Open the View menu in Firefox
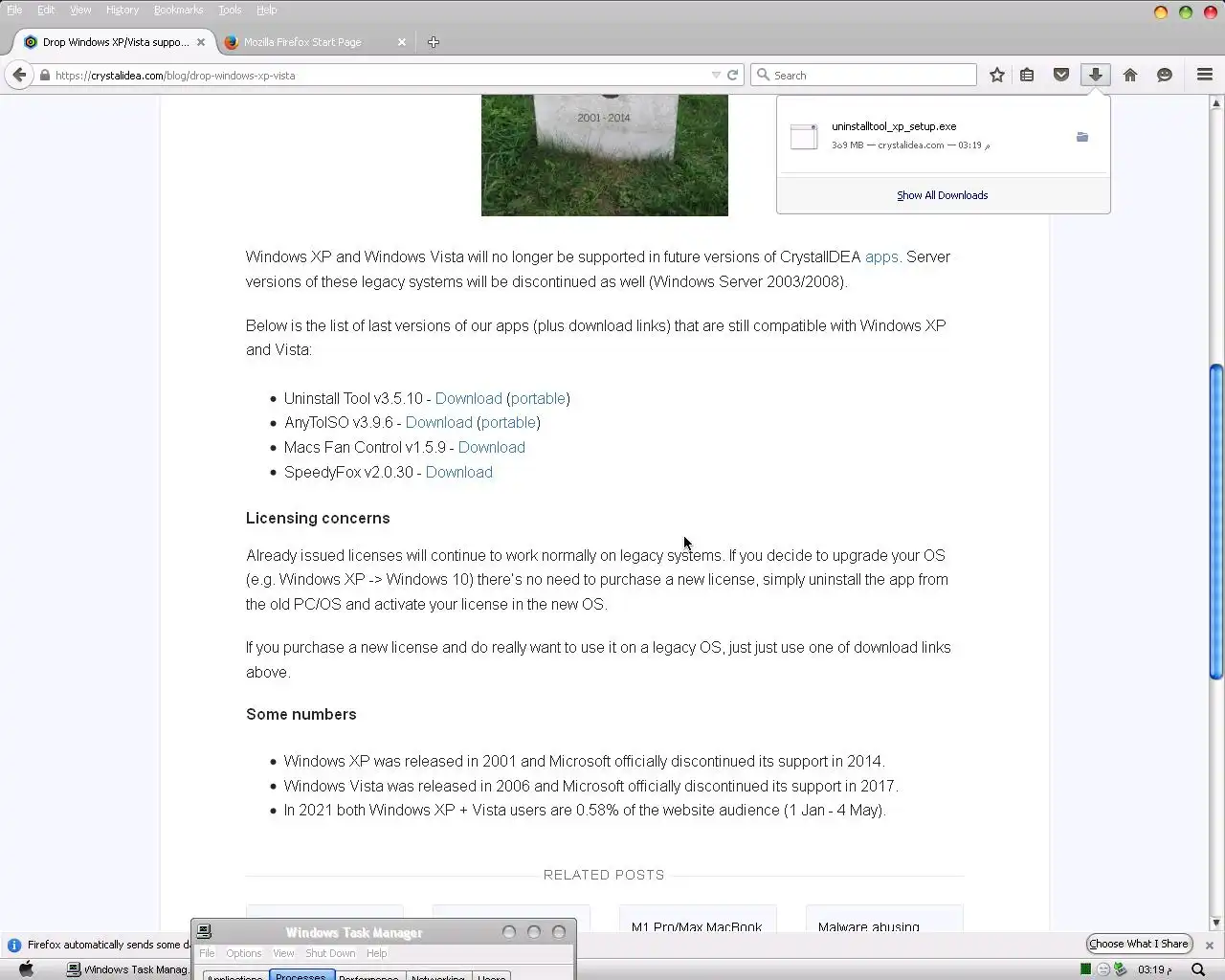The height and width of the screenshot is (980, 1225). coord(80,10)
